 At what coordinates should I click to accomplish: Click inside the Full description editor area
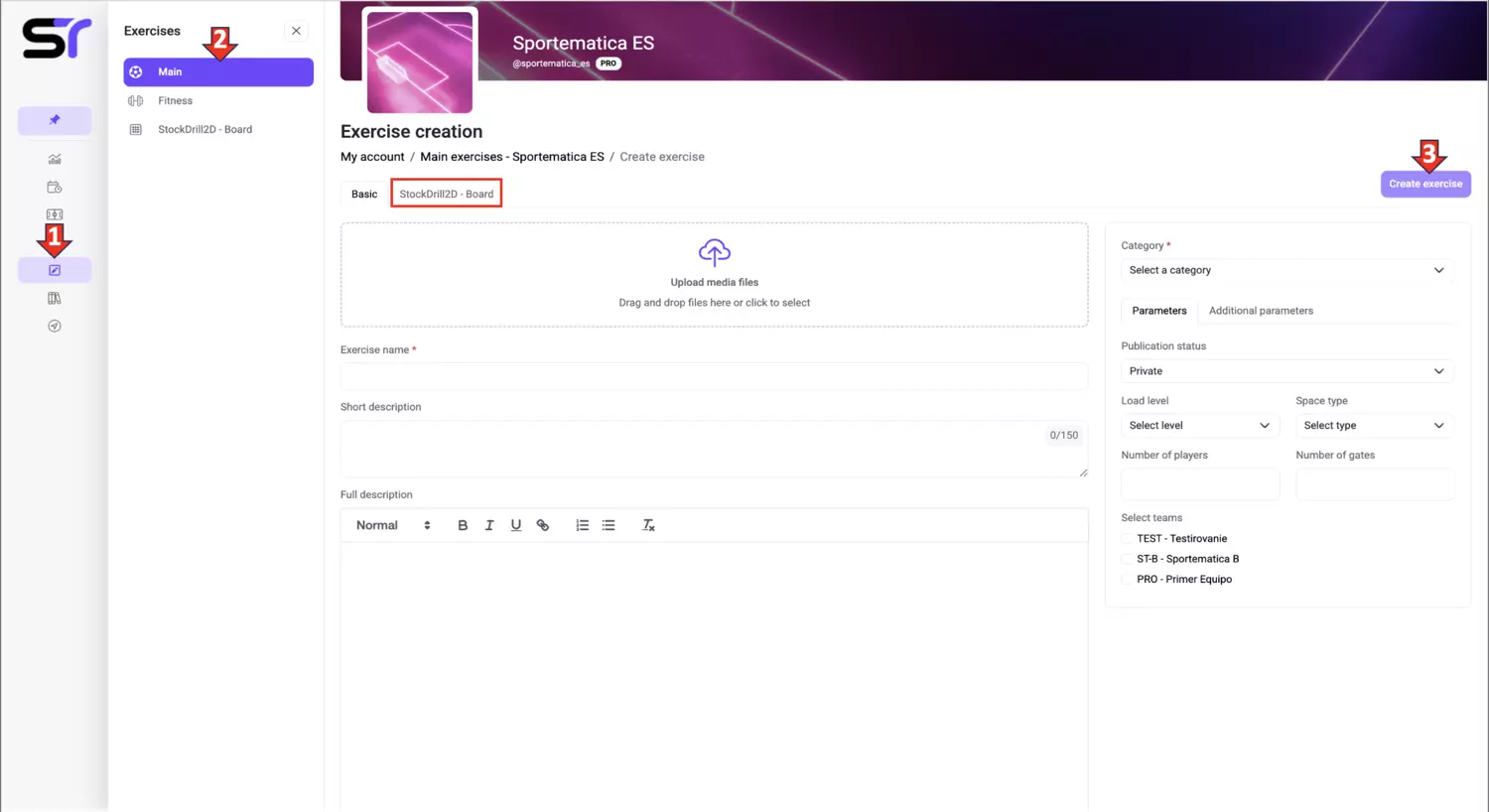click(x=715, y=676)
